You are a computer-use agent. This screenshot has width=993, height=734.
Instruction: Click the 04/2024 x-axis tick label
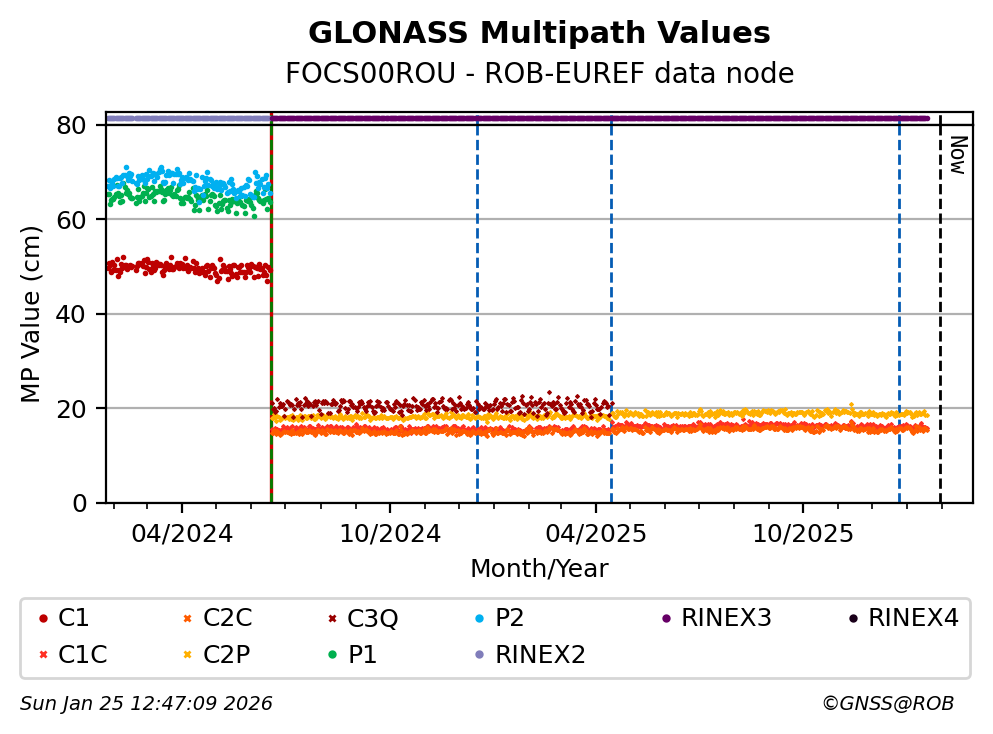(182, 533)
